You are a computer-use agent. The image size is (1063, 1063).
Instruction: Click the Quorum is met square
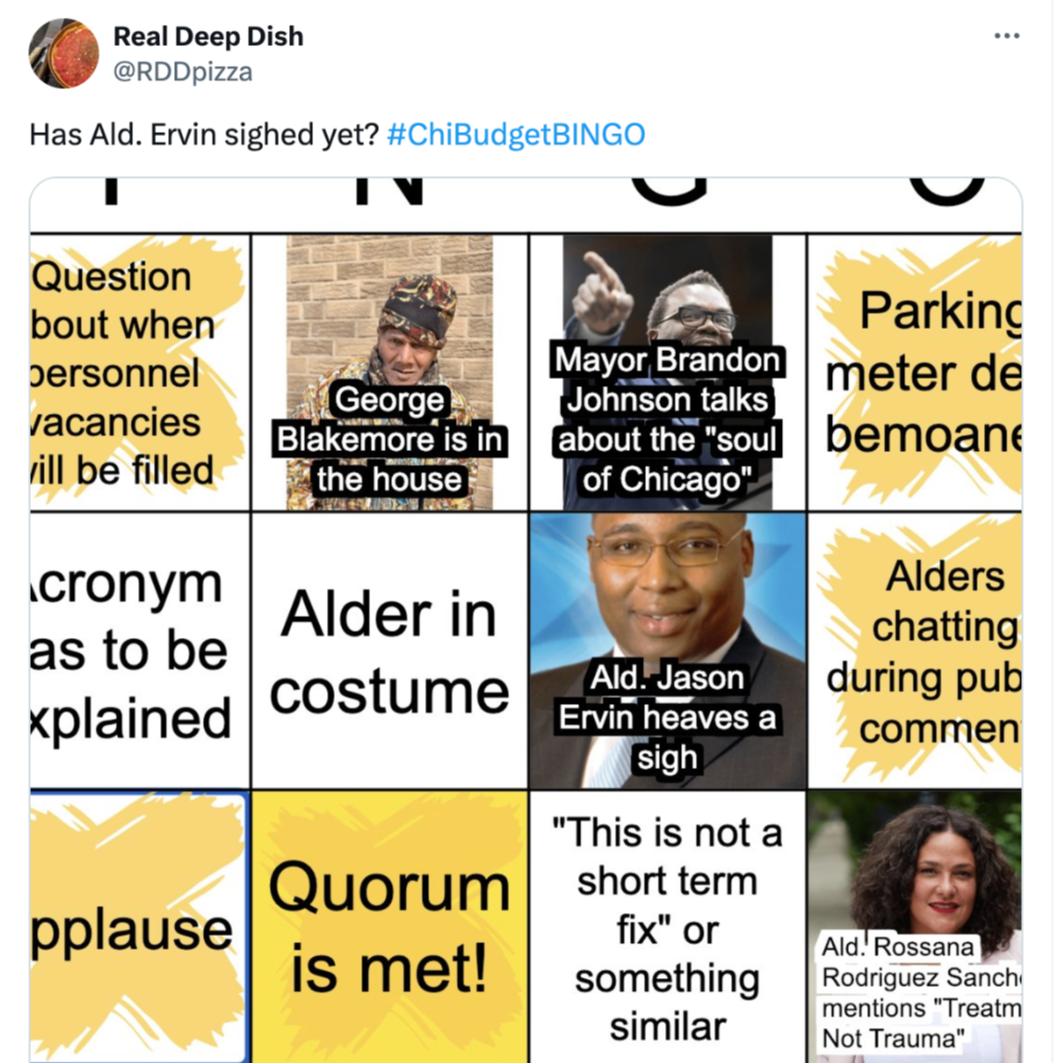(x=389, y=927)
